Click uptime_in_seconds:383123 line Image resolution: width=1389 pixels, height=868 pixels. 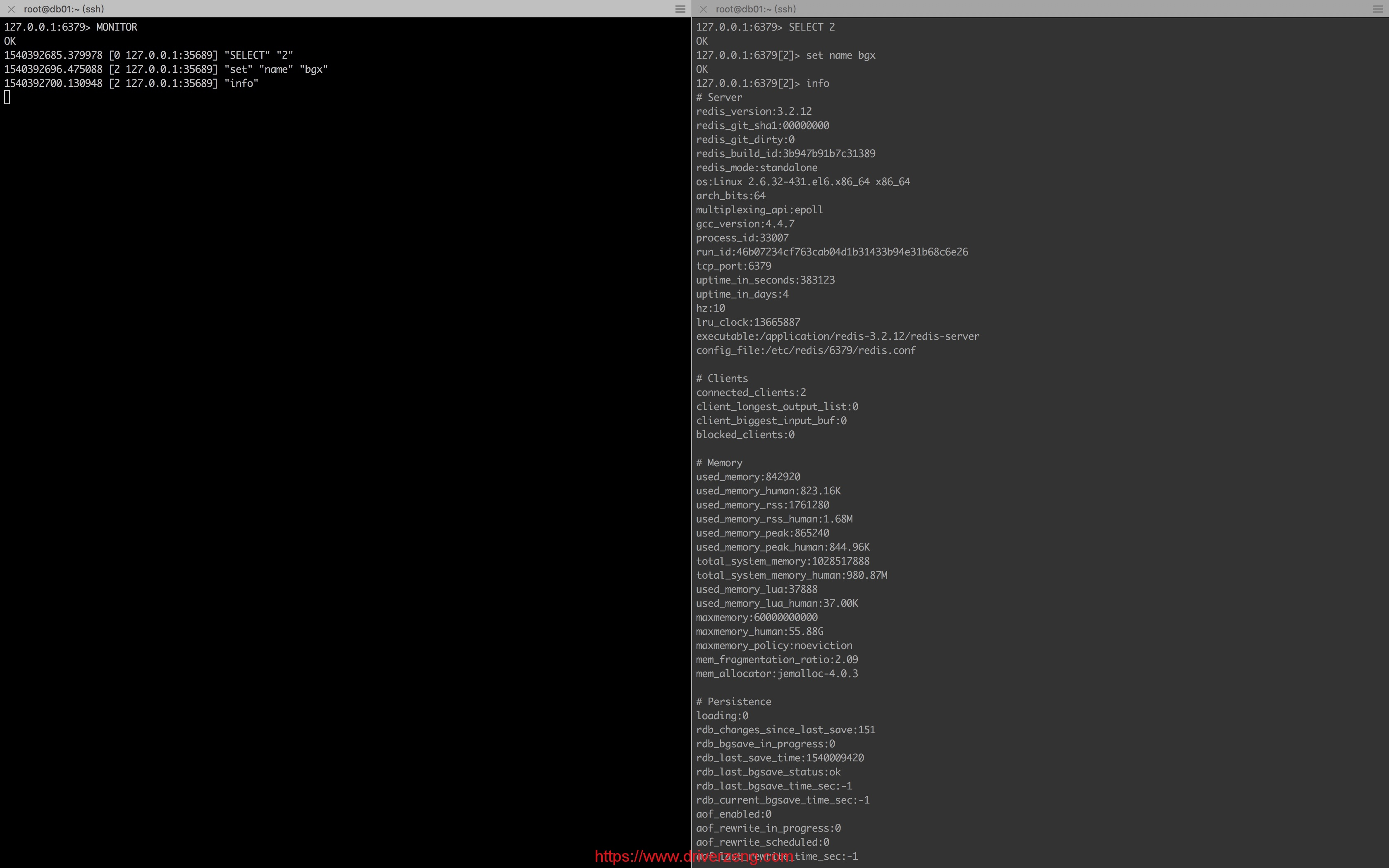click(766, 280)
